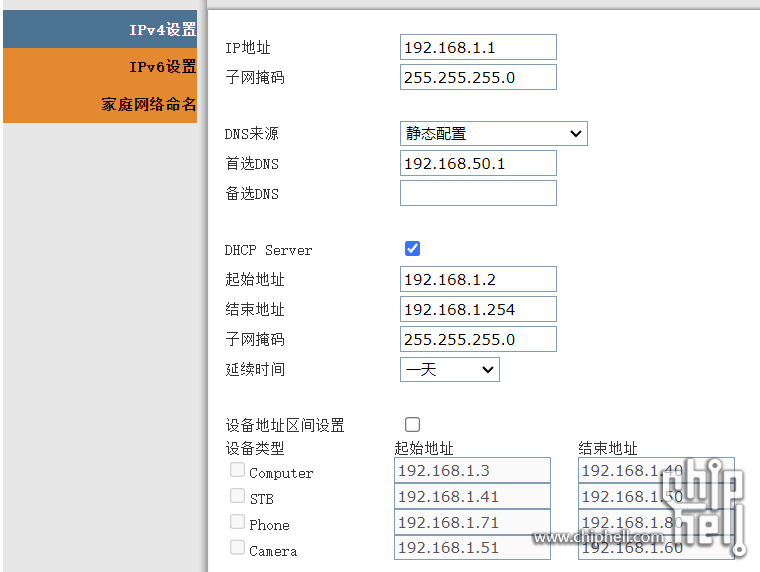Click the DHCP 结束地址 field 192.168.1.254

pos(478,309)
